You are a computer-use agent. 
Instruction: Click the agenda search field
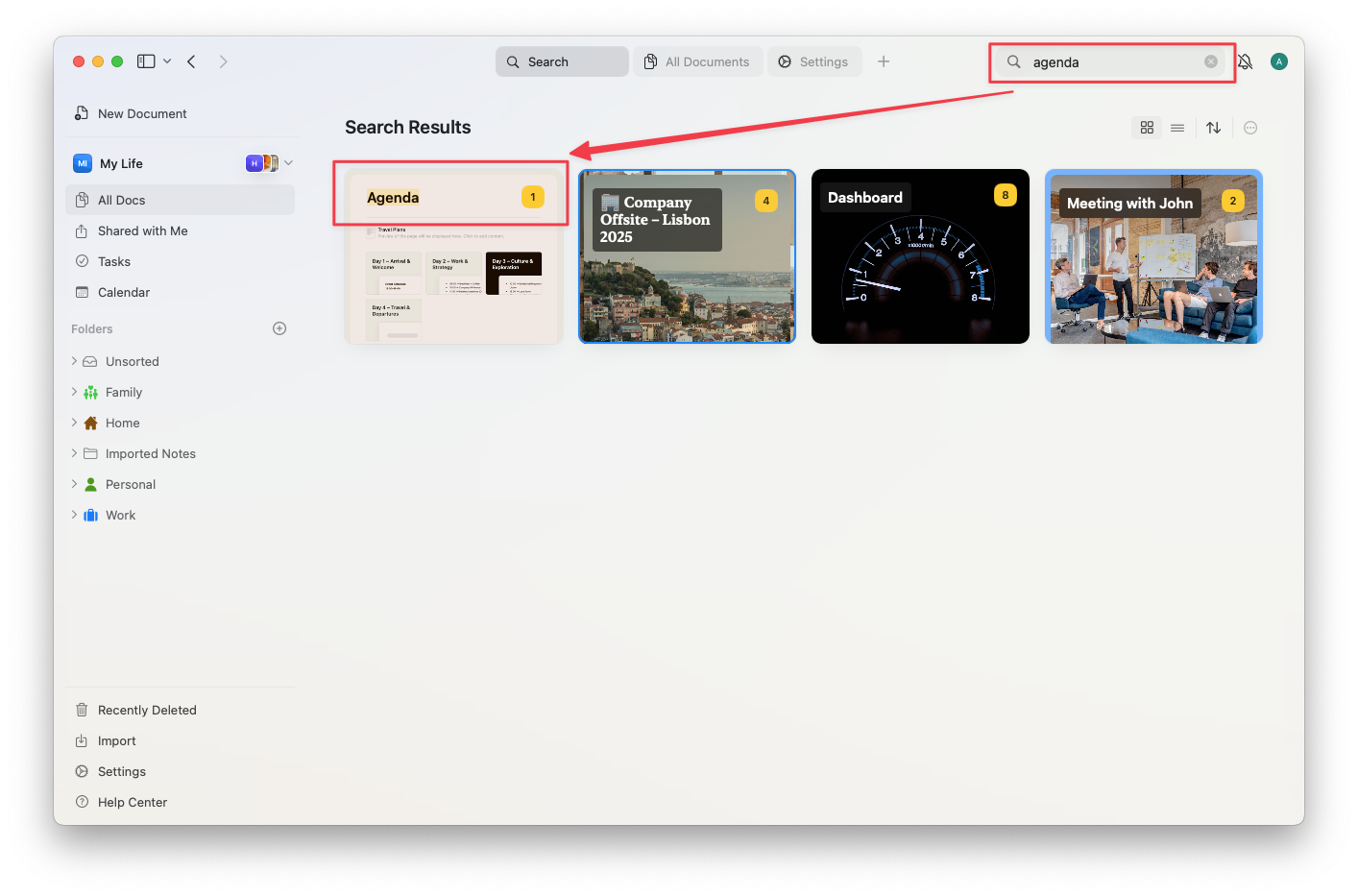coord(1111,61)
